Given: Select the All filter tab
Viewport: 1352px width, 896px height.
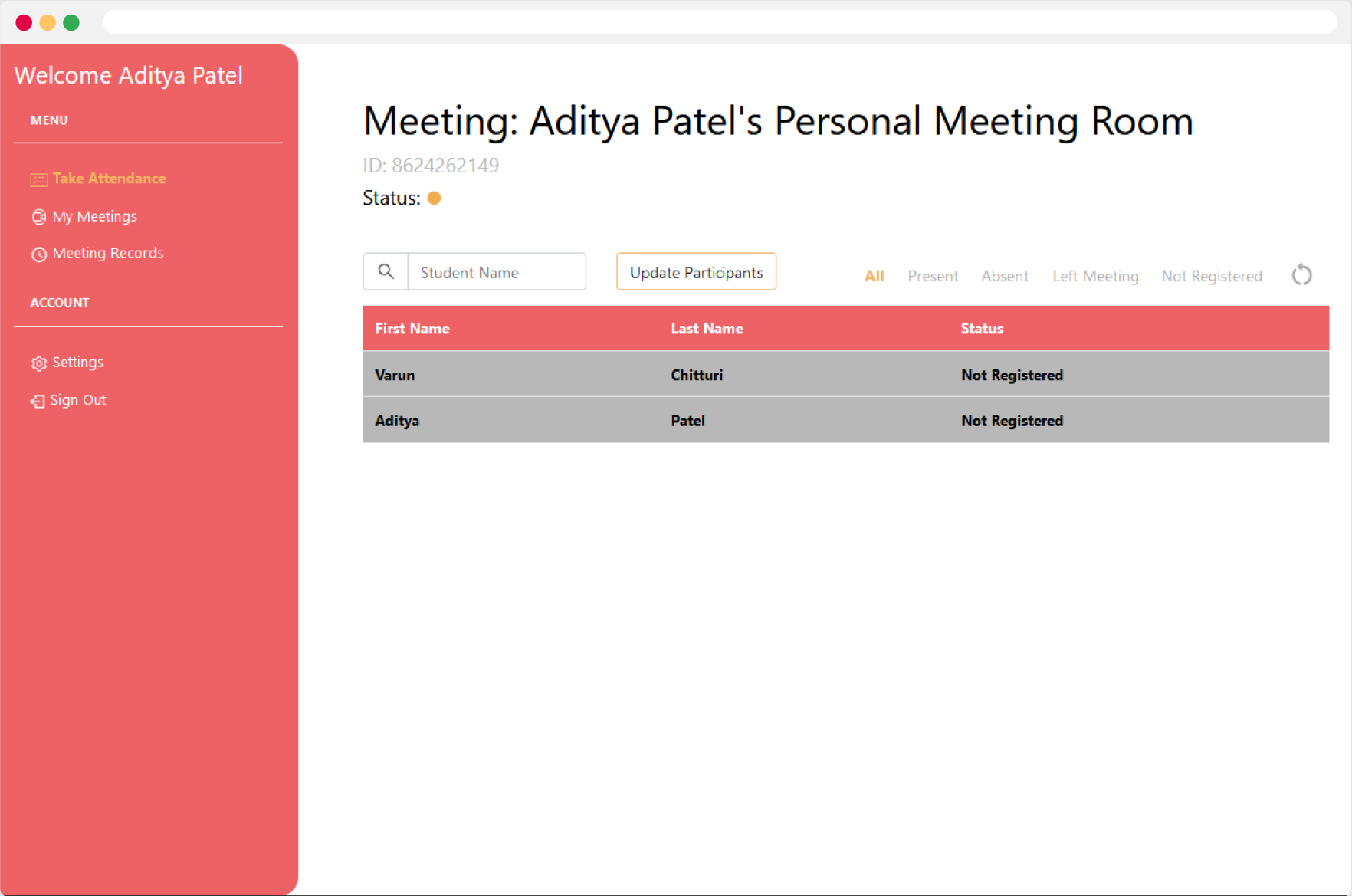Looking at the screenshot, I should point(874,276).
